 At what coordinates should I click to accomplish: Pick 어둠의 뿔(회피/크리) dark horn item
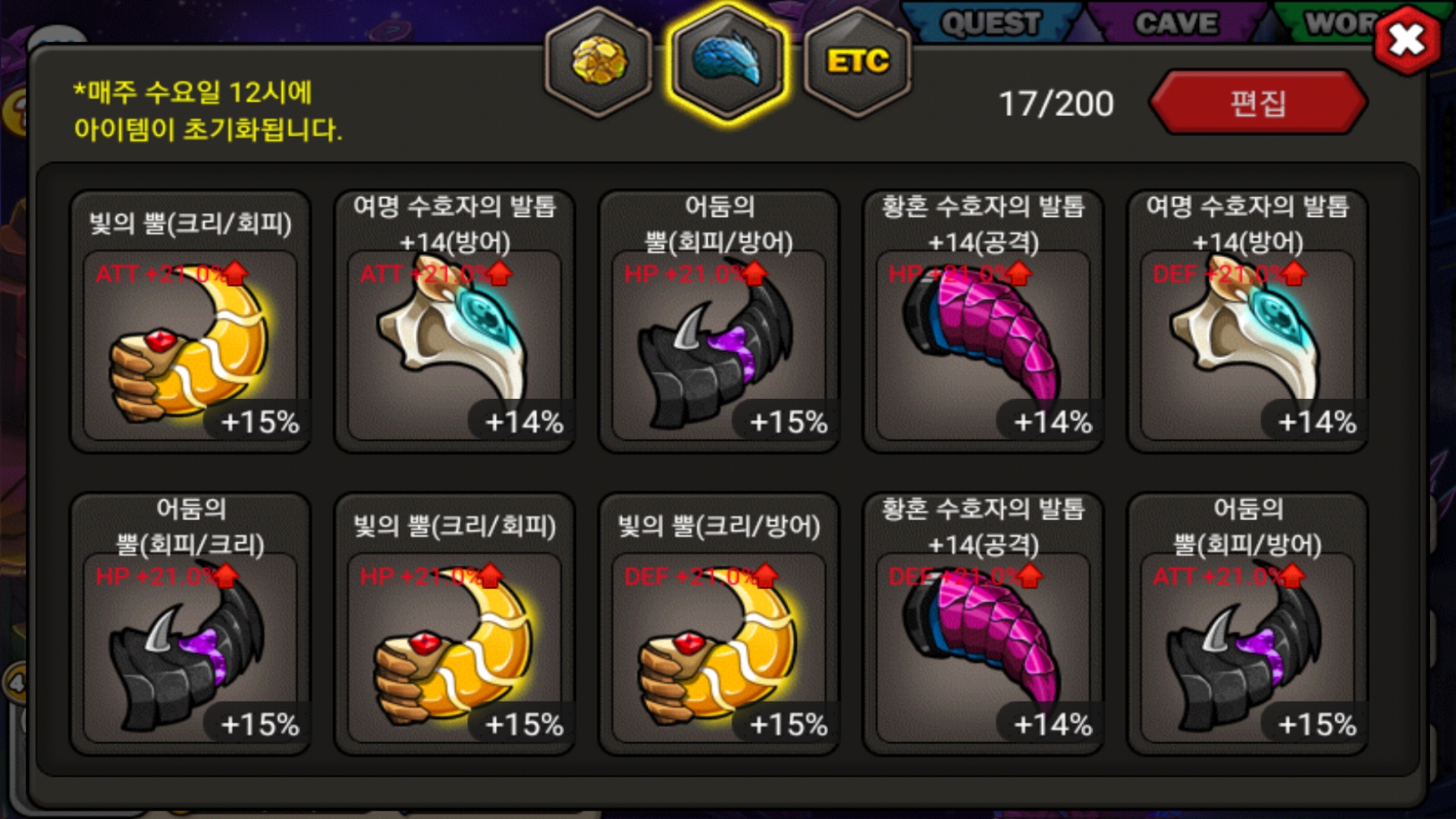(x=190, y=624)
